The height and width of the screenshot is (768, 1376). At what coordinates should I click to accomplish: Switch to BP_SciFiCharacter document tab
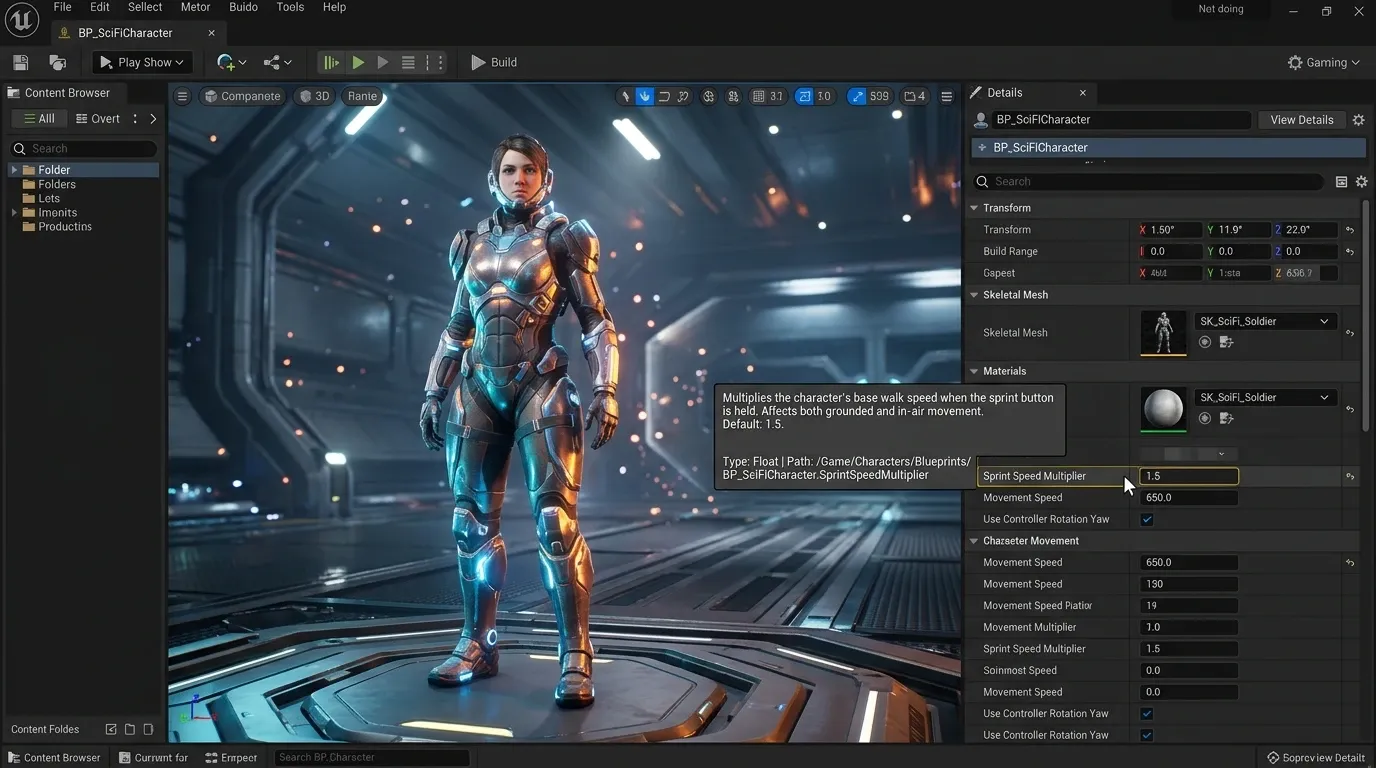tap(137, 33)
